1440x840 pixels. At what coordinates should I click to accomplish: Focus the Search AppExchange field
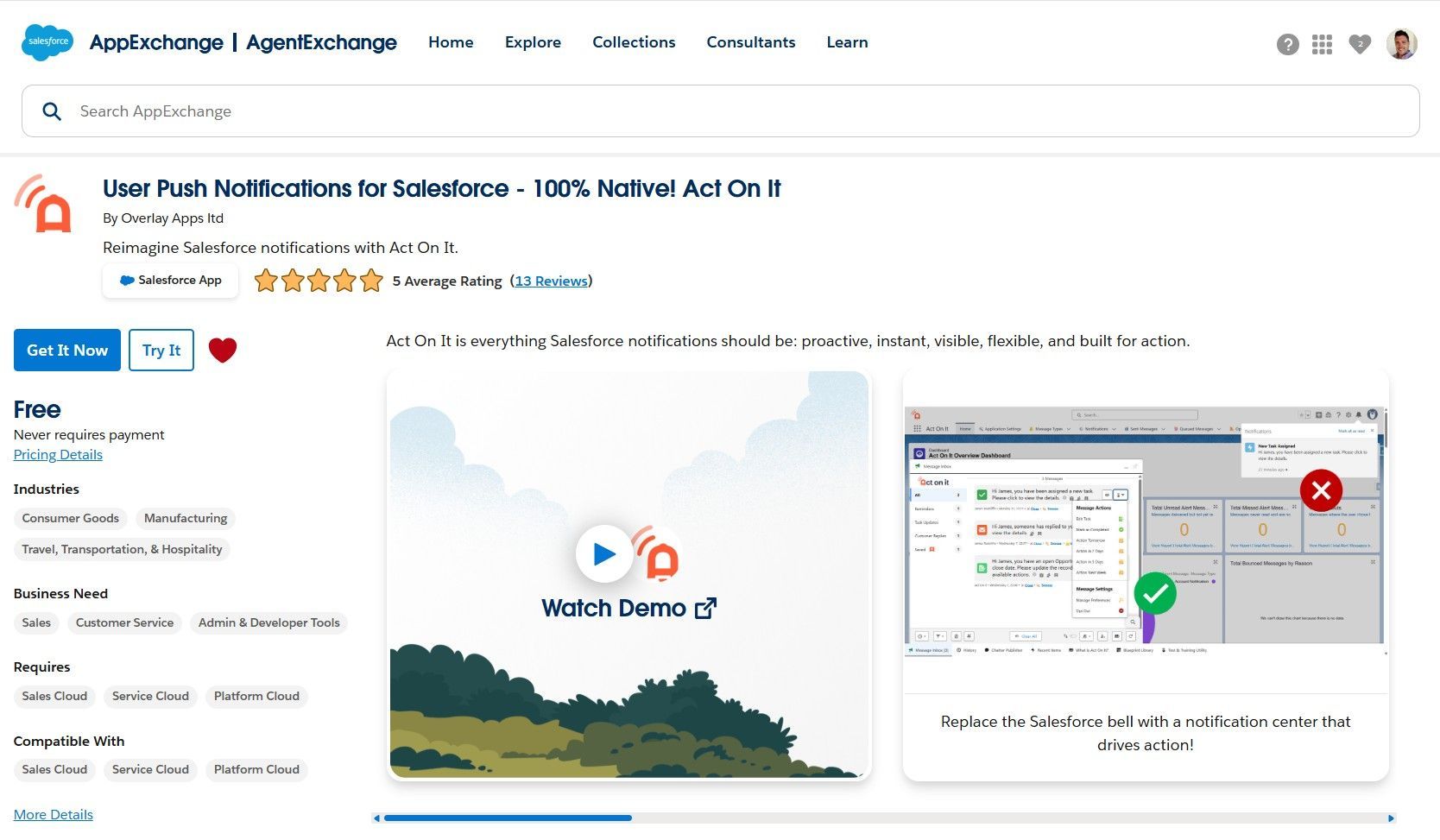pos(720,111)
